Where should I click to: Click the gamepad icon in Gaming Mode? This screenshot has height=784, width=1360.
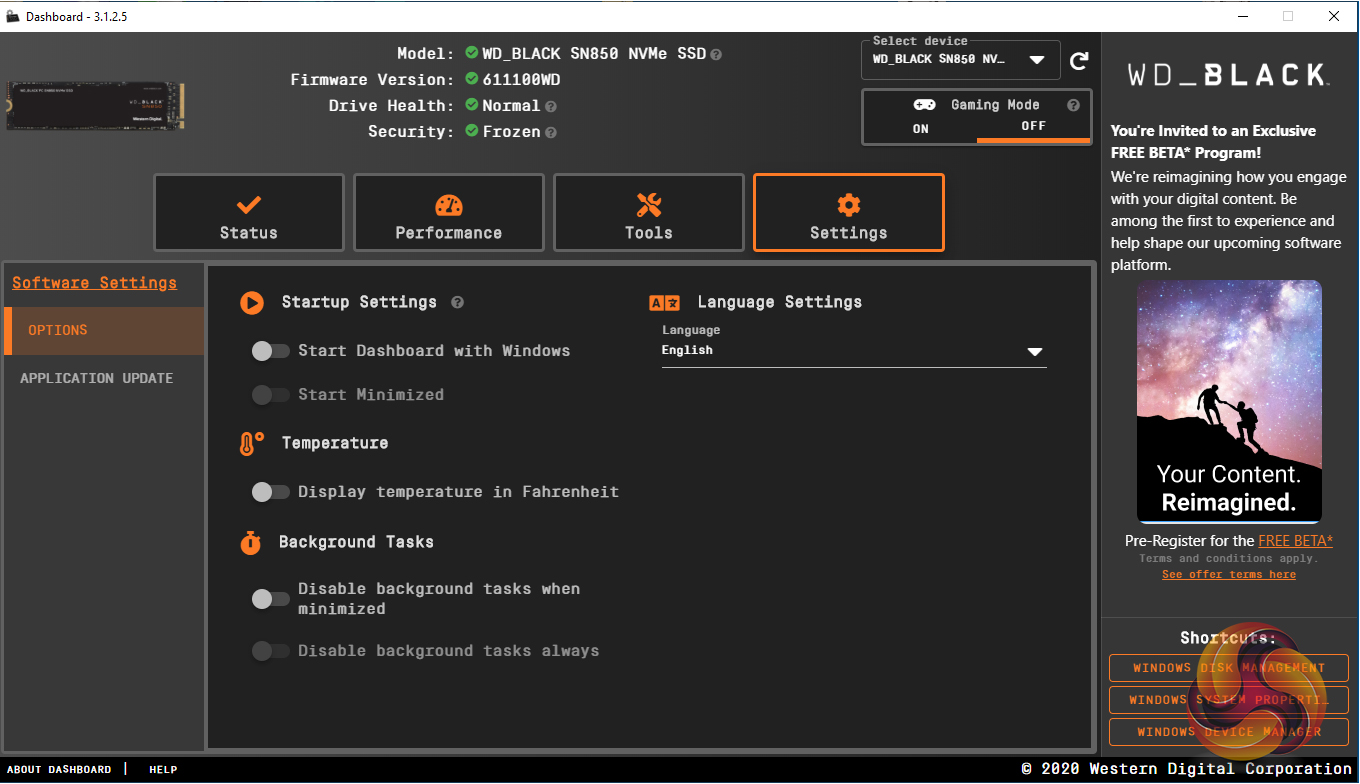(923, 105)
